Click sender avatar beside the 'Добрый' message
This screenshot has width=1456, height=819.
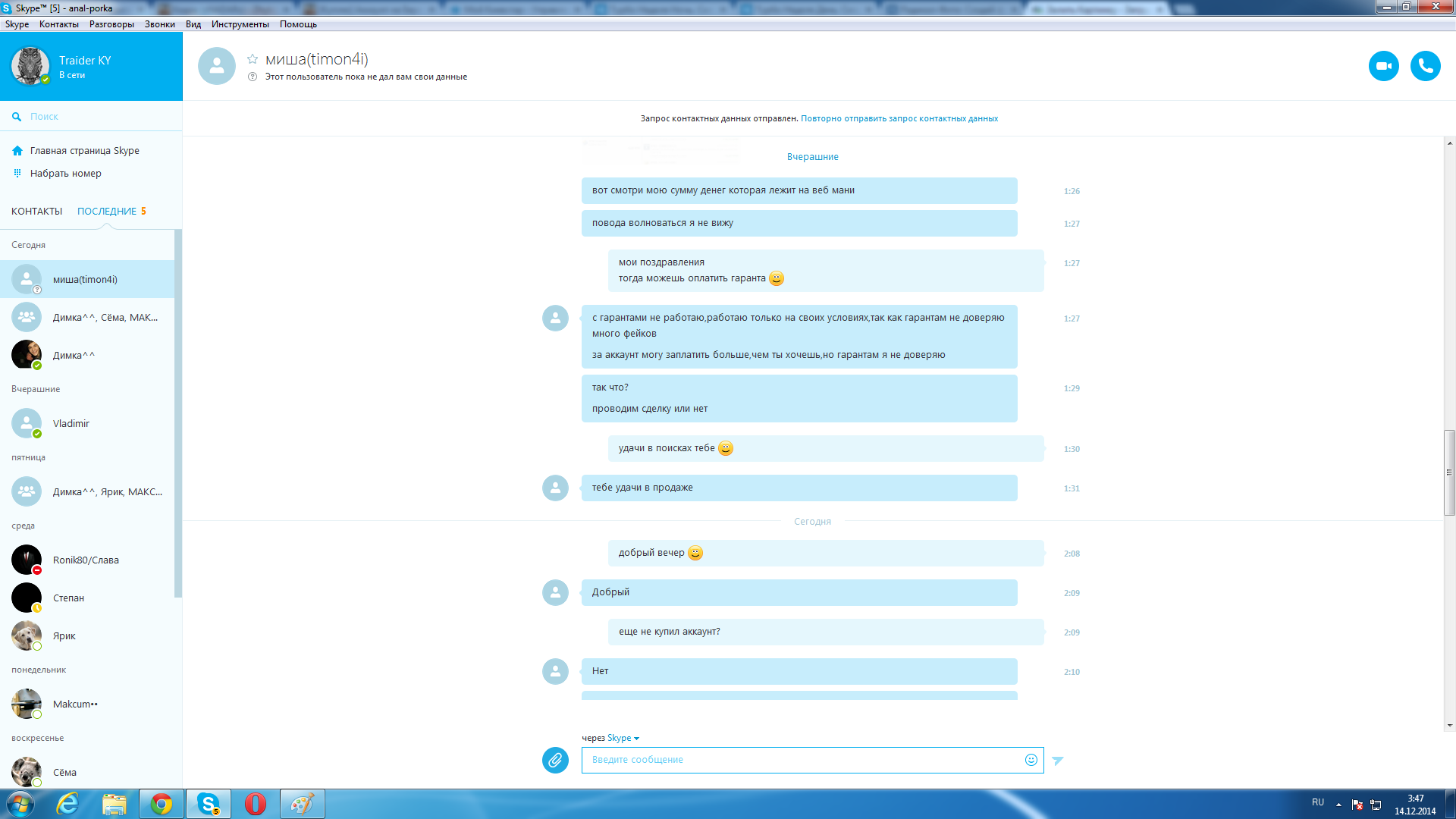tap(555, 592)
